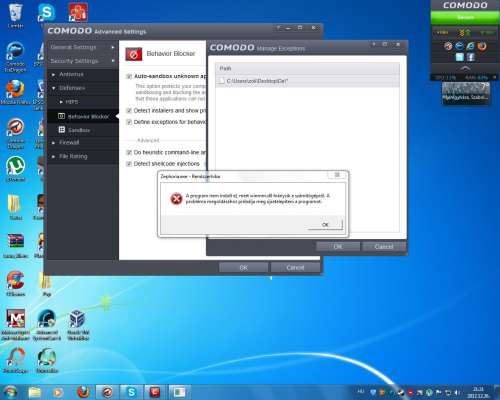Click the help button in Advanced Settings
Screen dimensions: 500x400
[278, 28]
